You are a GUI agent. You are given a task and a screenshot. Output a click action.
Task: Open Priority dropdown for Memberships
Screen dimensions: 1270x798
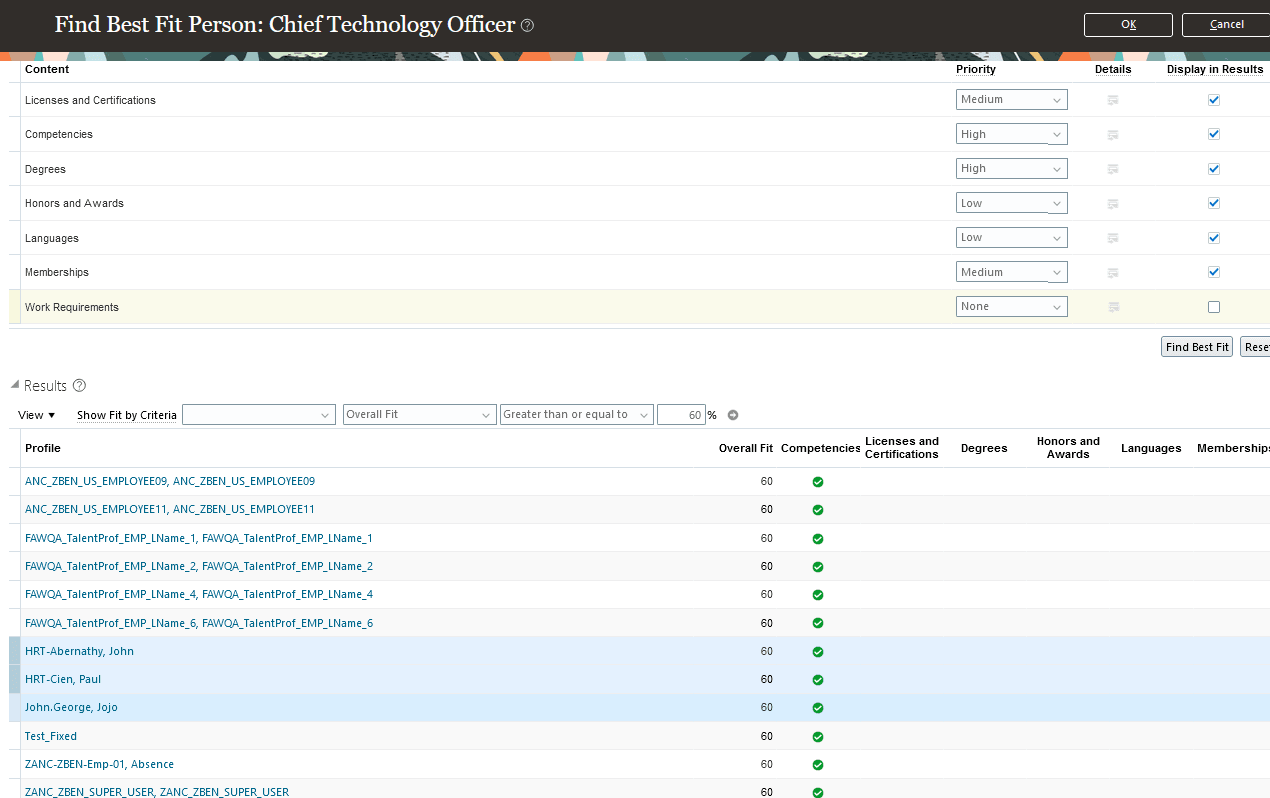tap(1011, 272)
